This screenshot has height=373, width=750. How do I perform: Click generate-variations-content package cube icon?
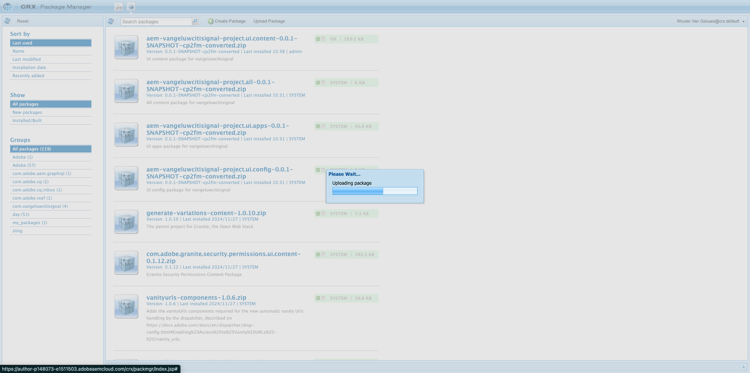(126, 222)
